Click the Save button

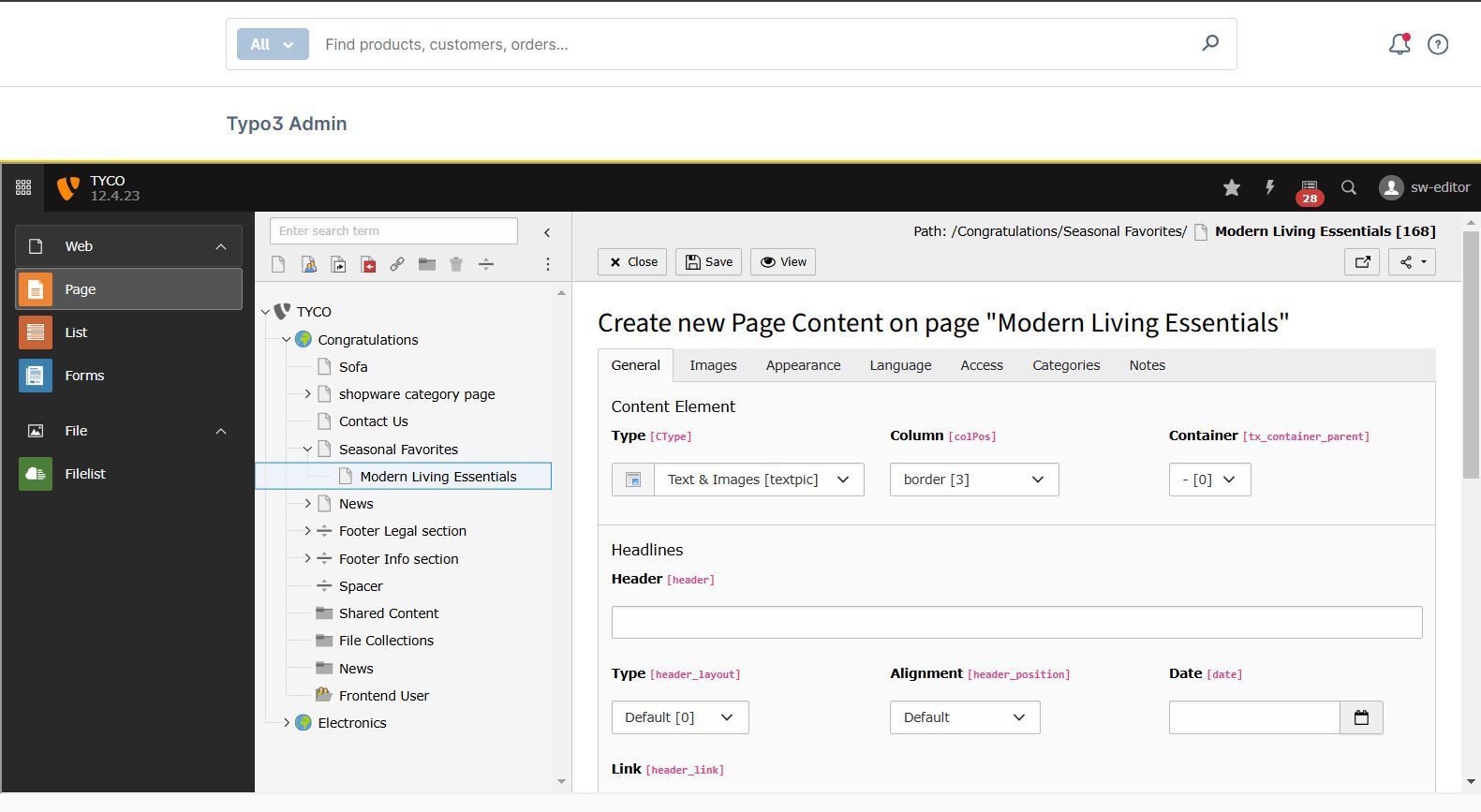click(709, 262)
